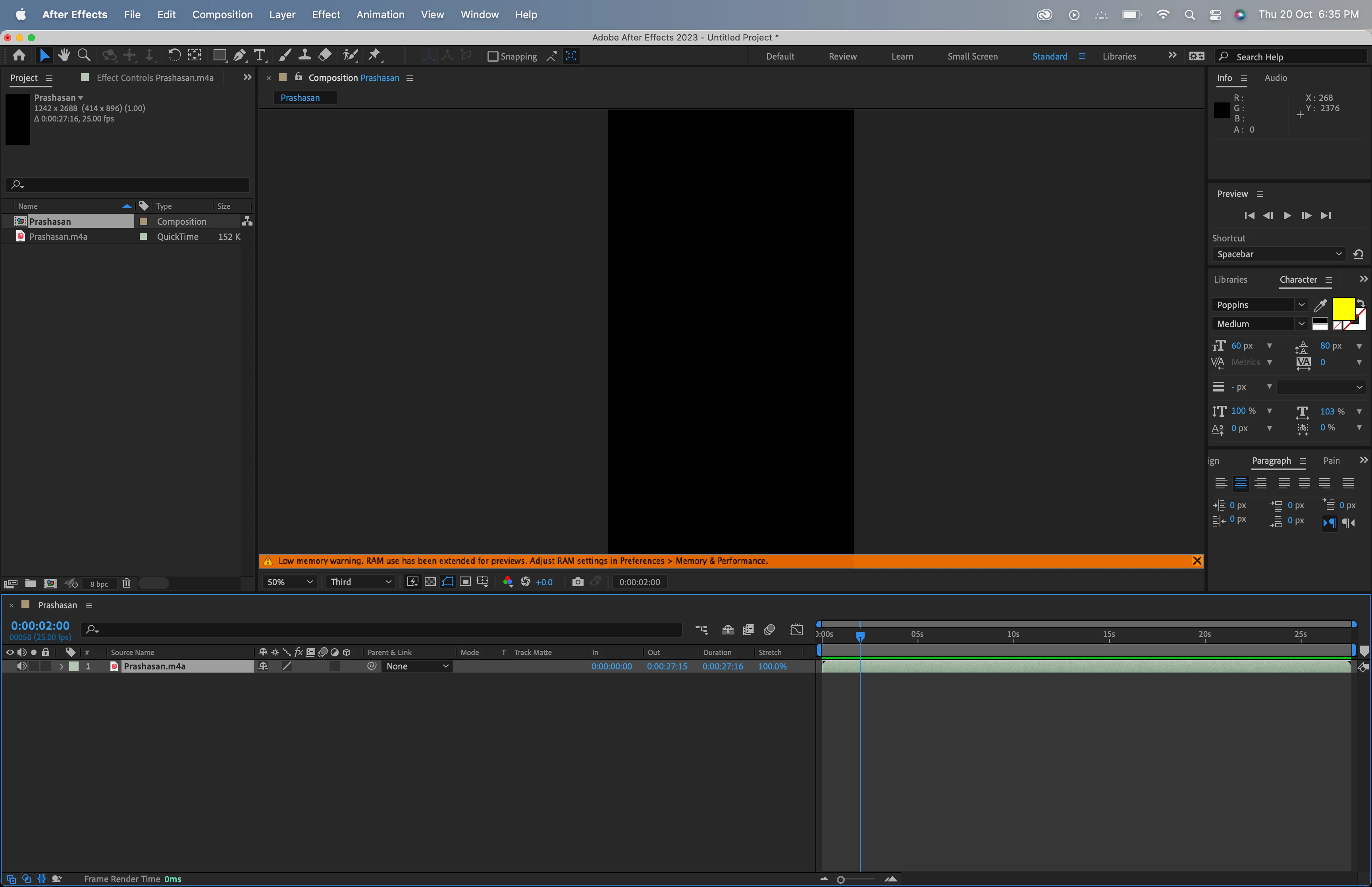Switch to the Learn workspace
The height and width of the screenshot is (887, 1372).
coord(902,56)
